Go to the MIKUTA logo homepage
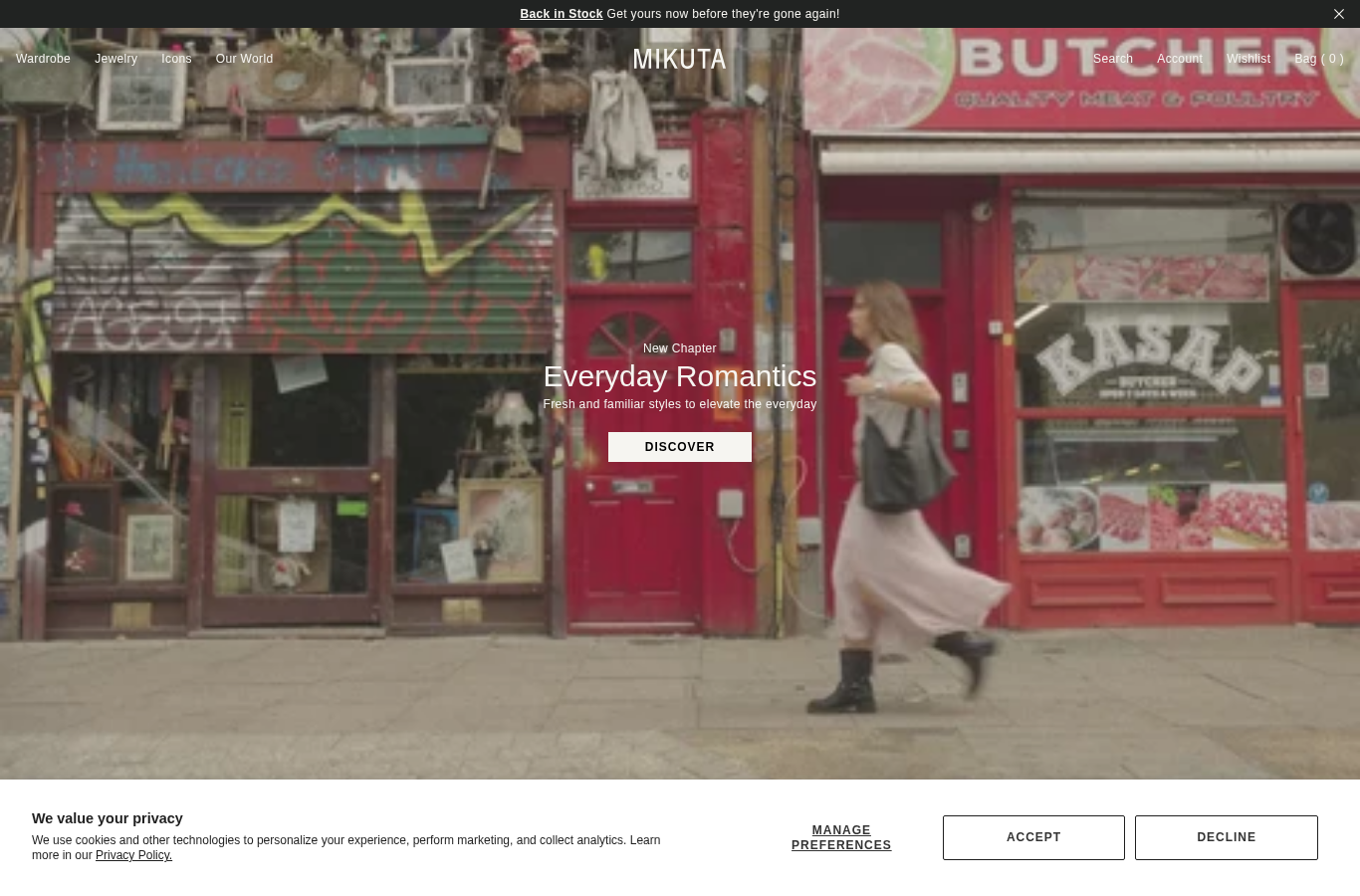The width and height of the screenshot is (1360, 896). click(x=680, y=59)
